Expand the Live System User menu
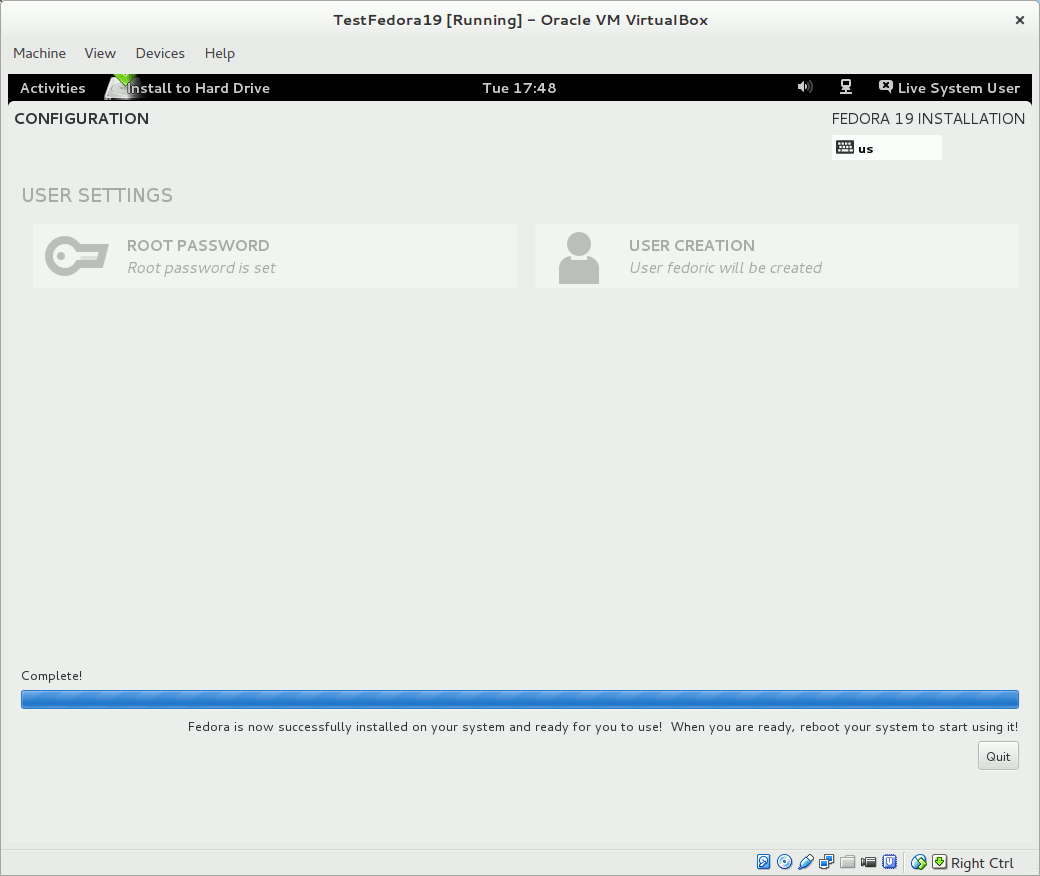This screenshot has height=876, width=1040. pos(949,88)
